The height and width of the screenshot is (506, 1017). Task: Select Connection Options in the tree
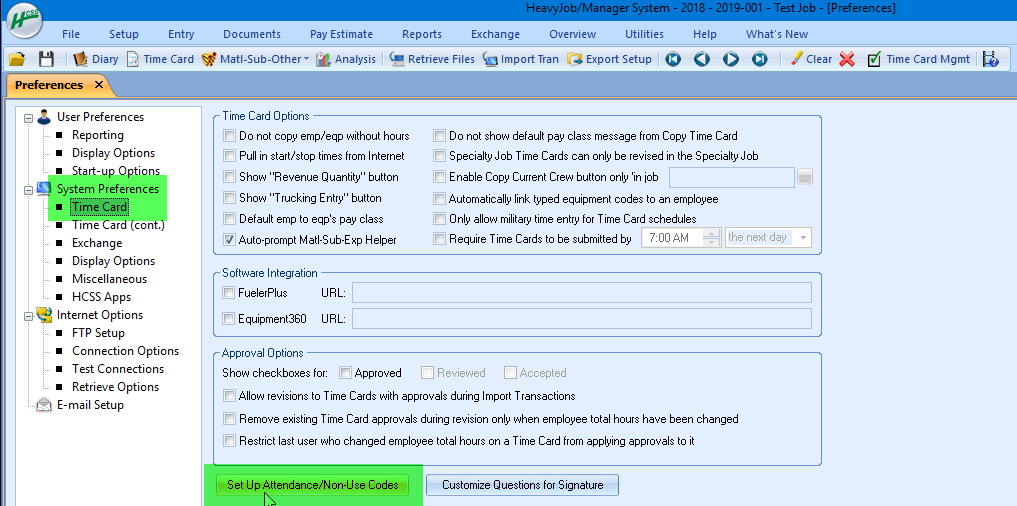pos(125,351)
